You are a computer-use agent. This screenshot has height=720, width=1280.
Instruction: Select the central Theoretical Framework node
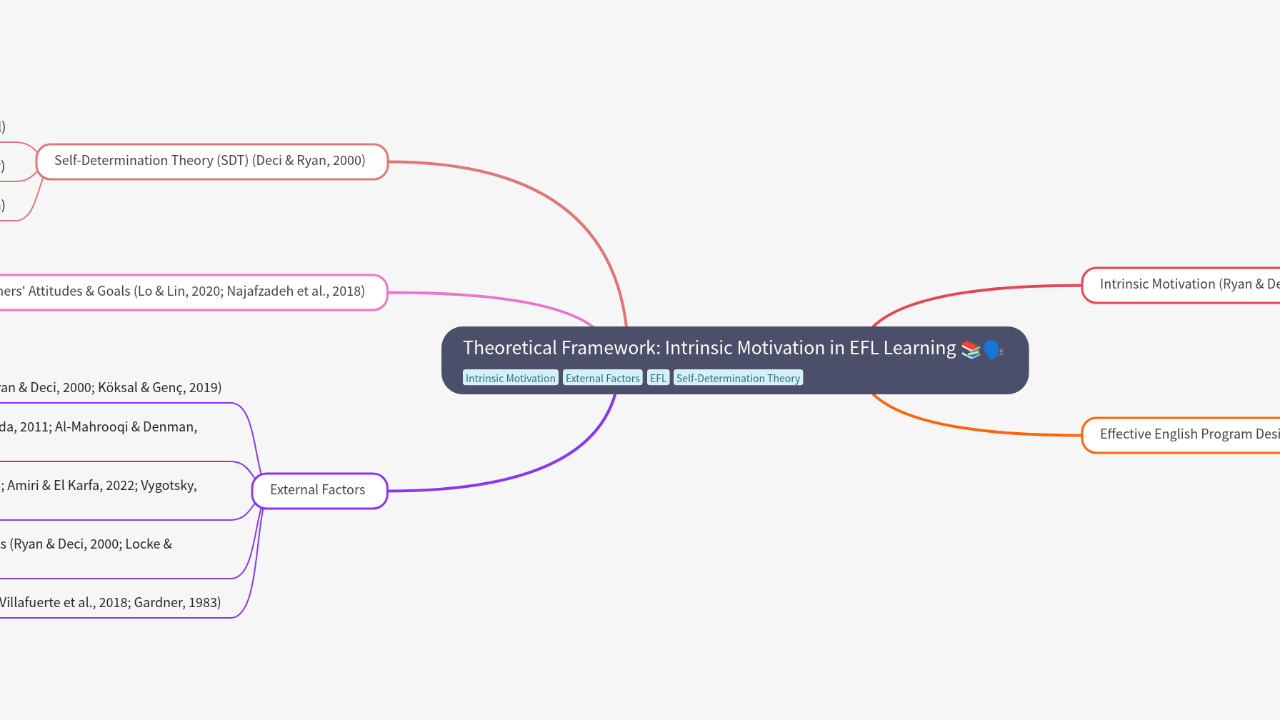point(735,360)
